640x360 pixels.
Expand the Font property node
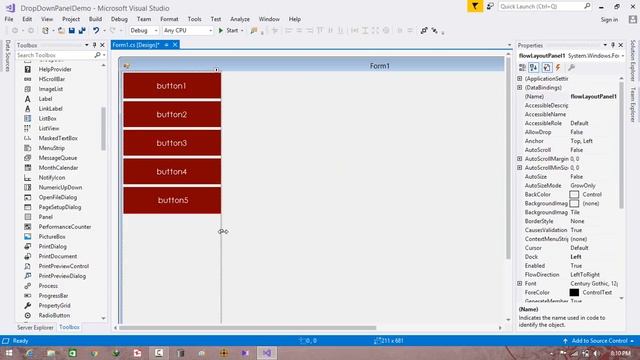coord(520,283)
